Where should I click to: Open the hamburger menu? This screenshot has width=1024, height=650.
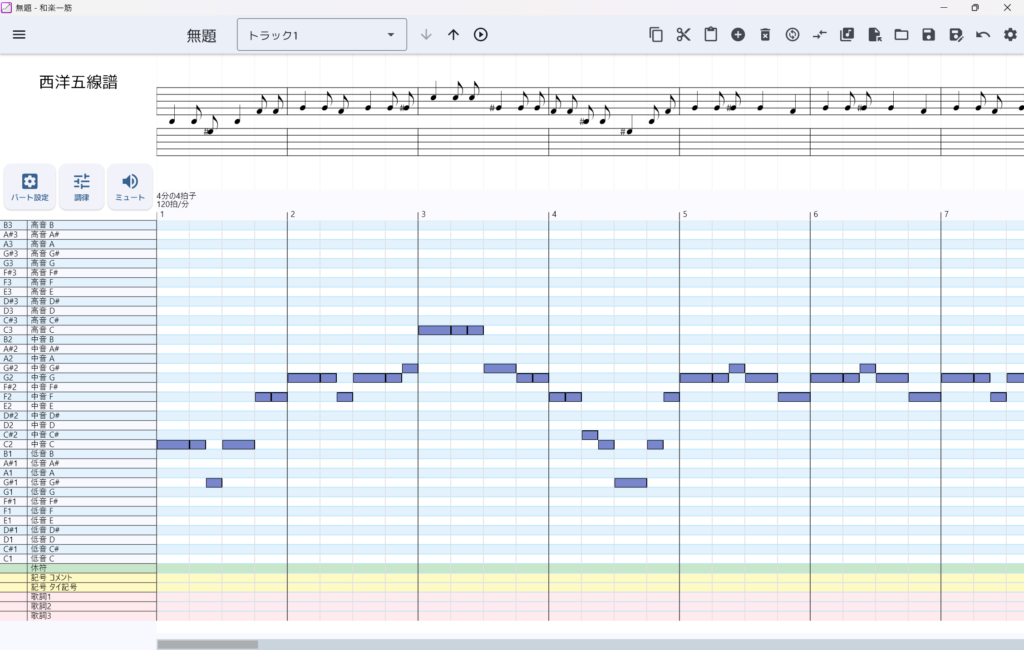coord(19,35)
